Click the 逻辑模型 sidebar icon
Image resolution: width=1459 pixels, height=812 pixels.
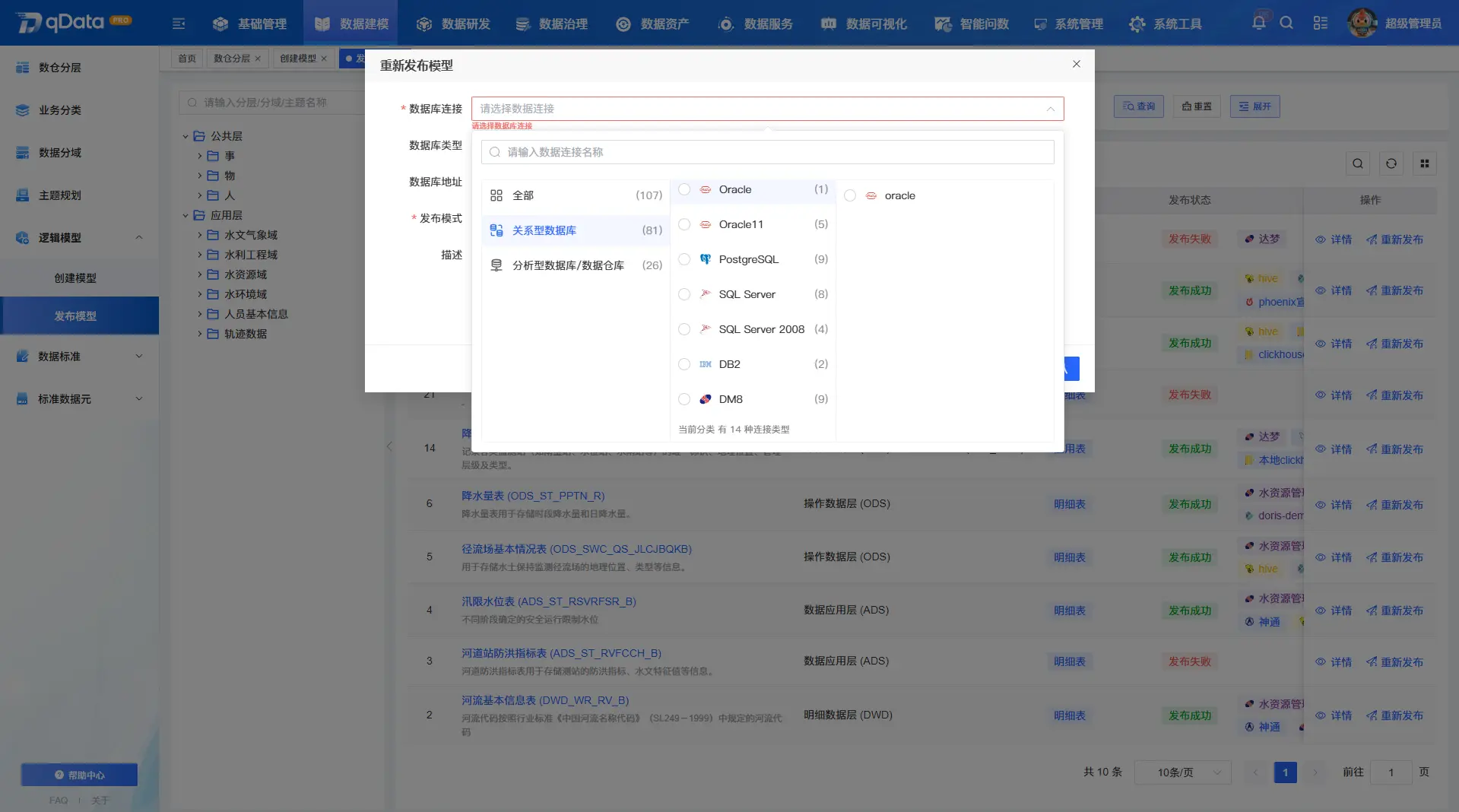click(x=23, y=238)
